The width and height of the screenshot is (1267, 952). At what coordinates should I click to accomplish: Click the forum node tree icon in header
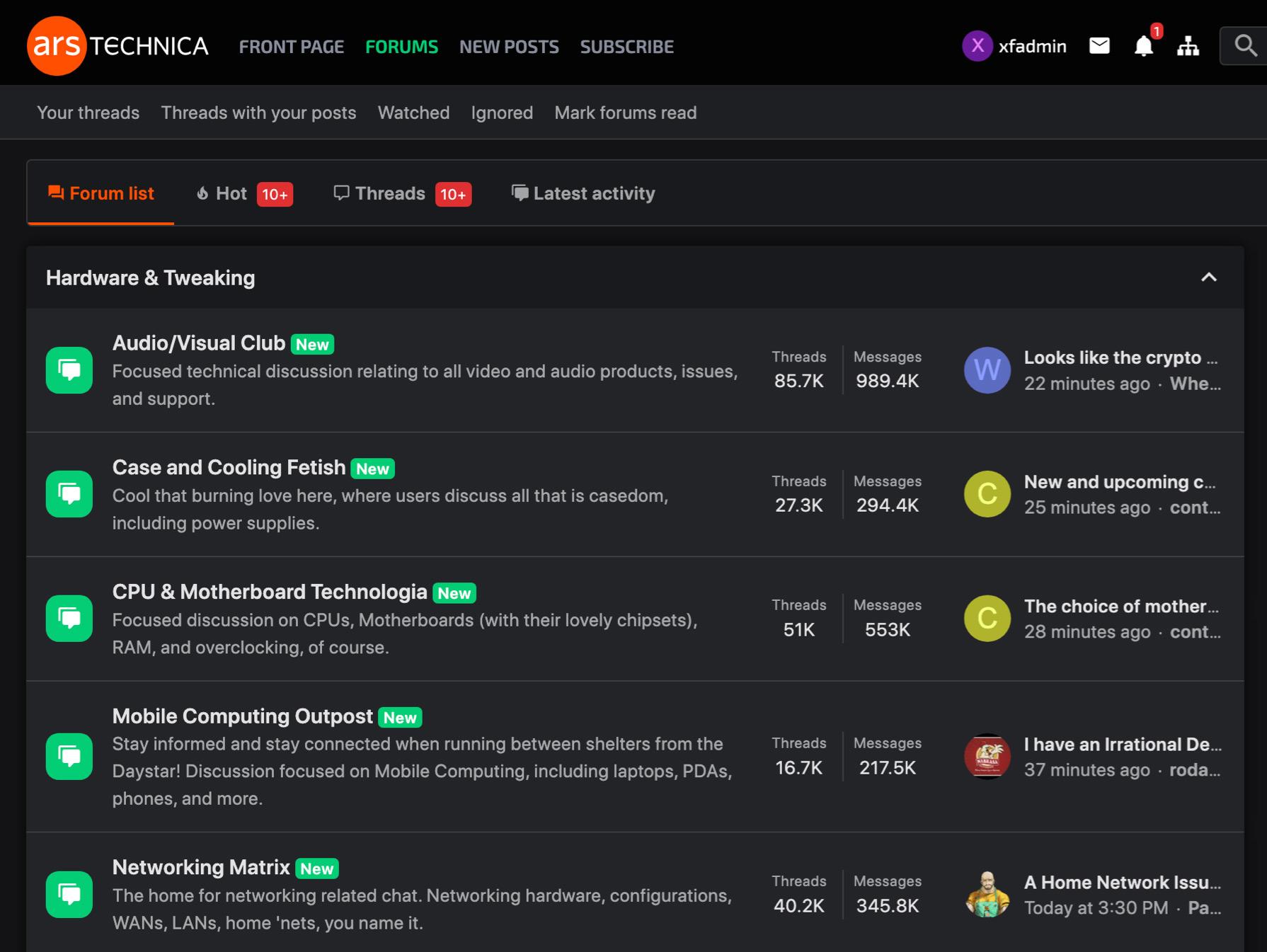point(1188,45)
